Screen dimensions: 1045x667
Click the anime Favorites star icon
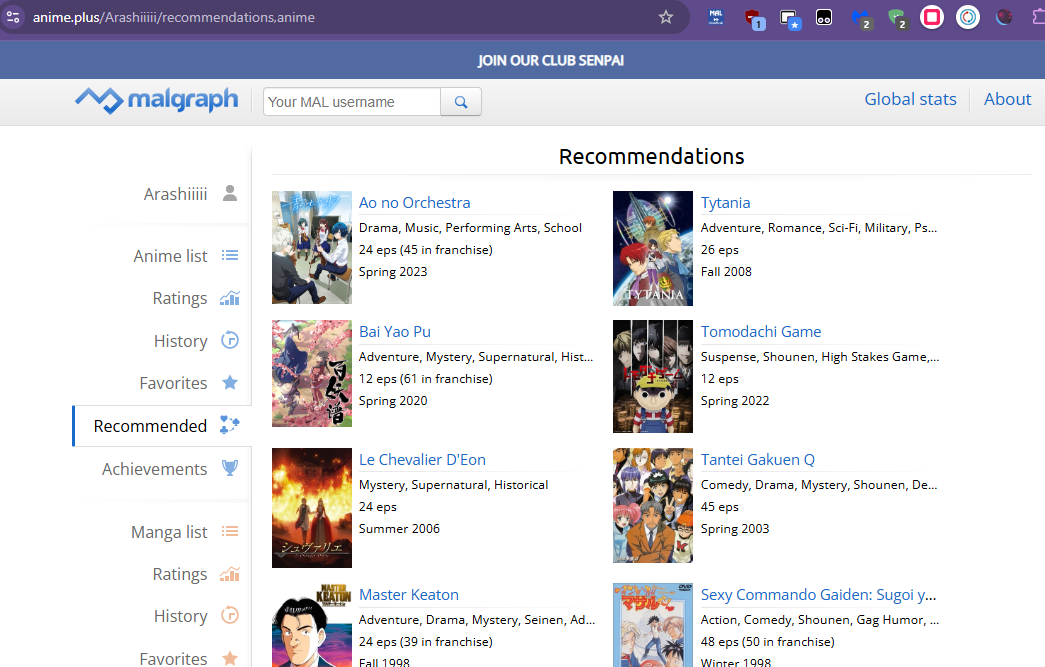pyautogui.click(x=230, y=382)
